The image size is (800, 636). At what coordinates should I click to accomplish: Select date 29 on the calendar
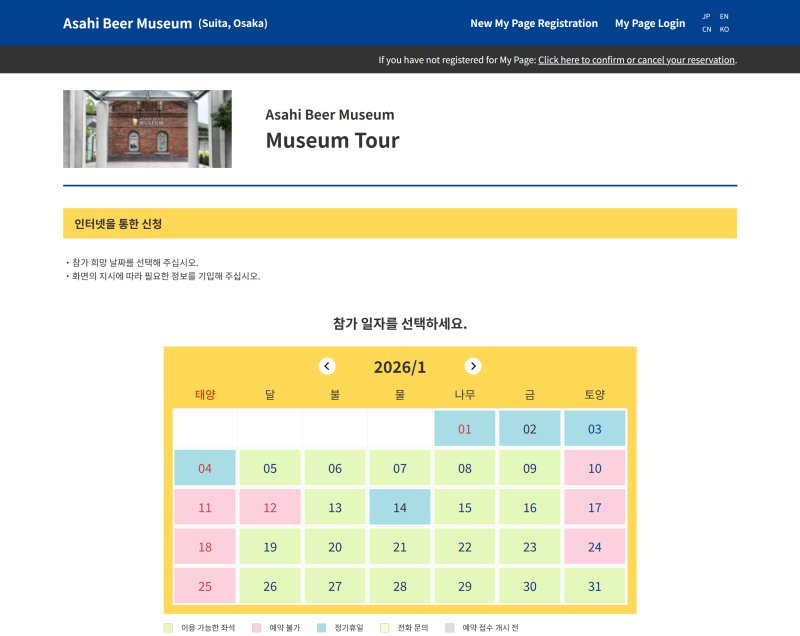(x=465, y=586)
